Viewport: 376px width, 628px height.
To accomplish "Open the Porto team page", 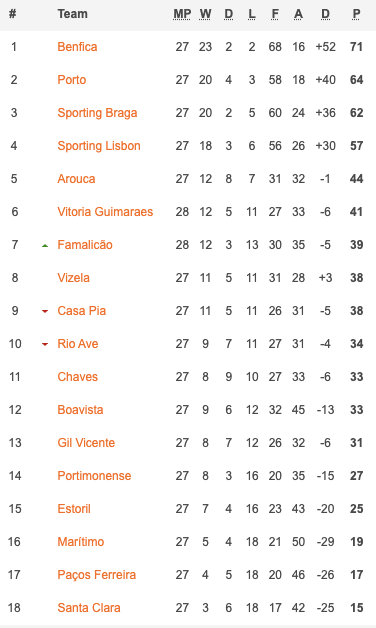I will click(72, 80).
